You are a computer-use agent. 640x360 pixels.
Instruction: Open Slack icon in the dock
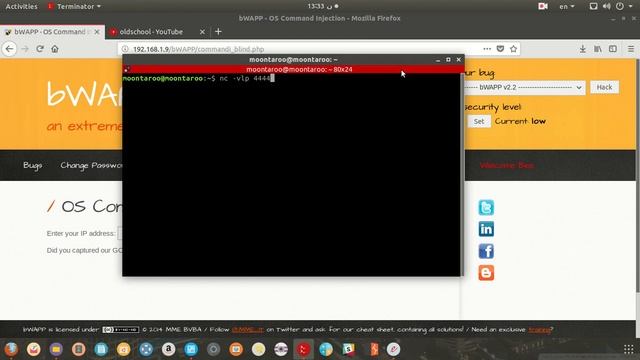(x=348, y=349)
